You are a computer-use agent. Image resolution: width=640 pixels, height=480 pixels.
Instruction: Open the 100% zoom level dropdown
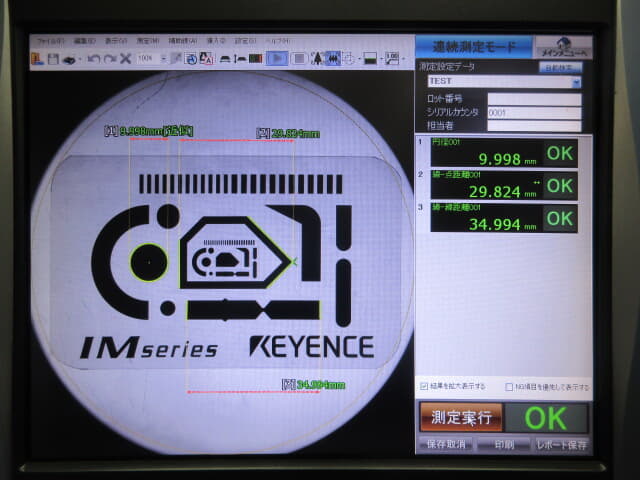click(x=164, y=58)
